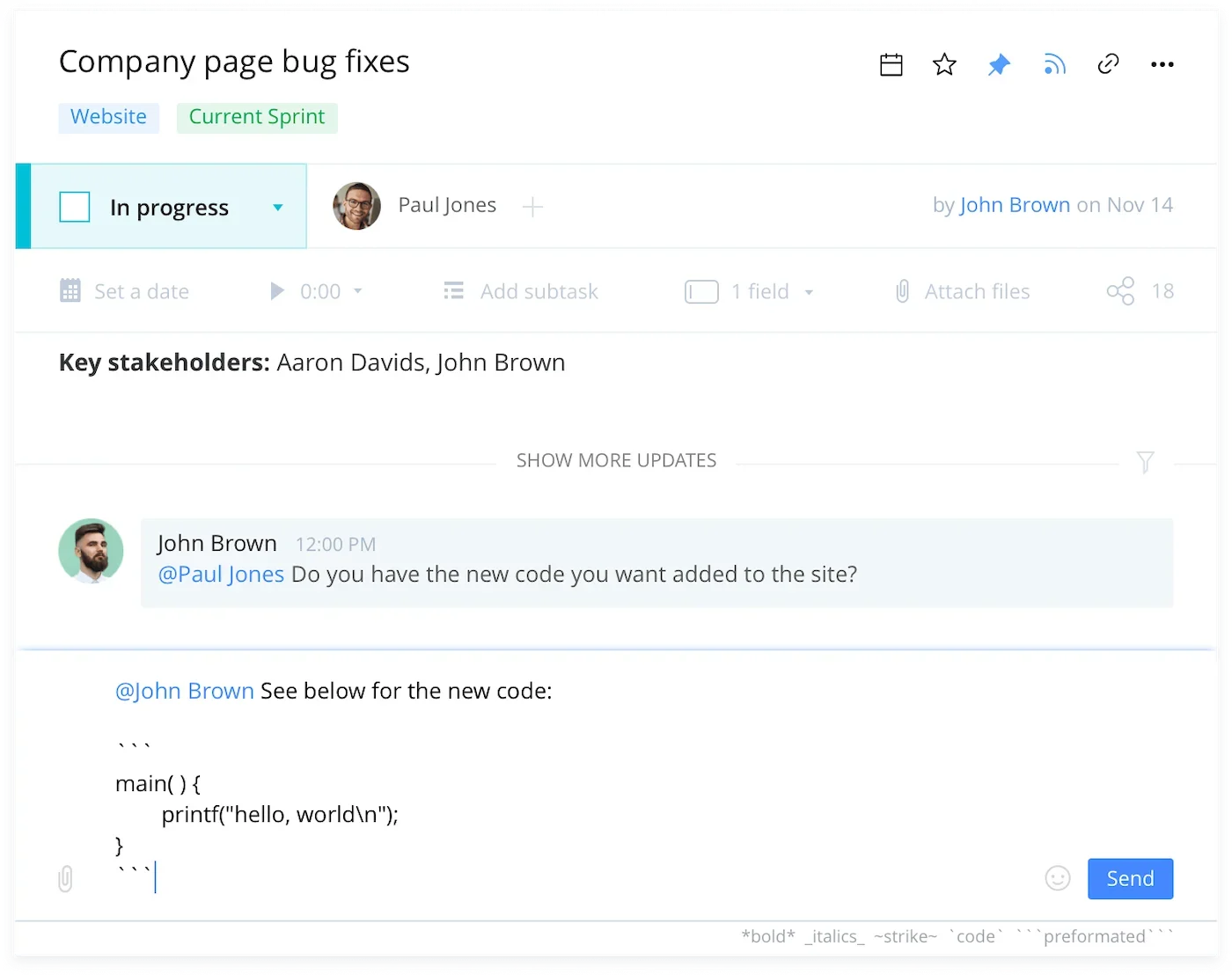Viewport: 1232px width, 975px height.
Task: Click the task title Company page bug fixes
Action: (234, 62)
